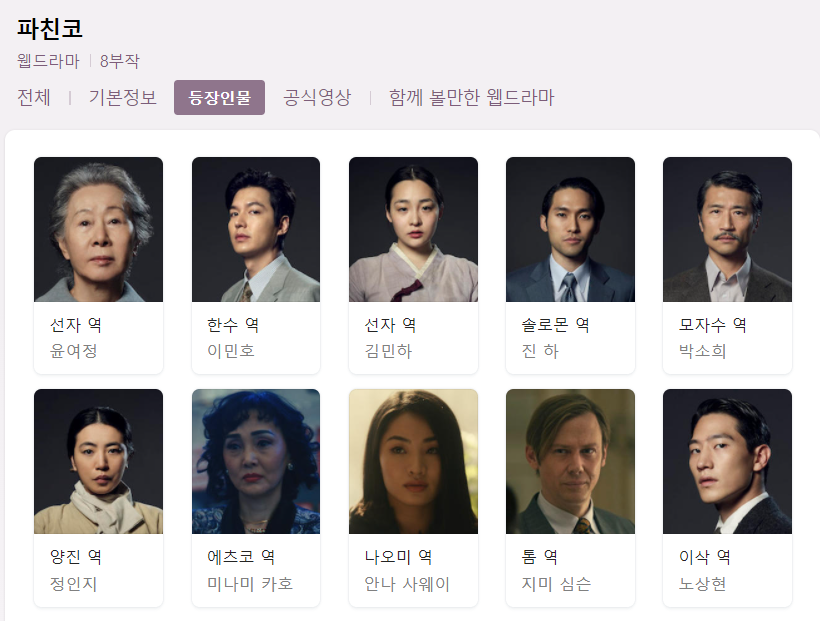This screenshot has height=621, width=820.
Task: Open the 솔로몬 역 portrait thumbnail
Action: (570, 229)
